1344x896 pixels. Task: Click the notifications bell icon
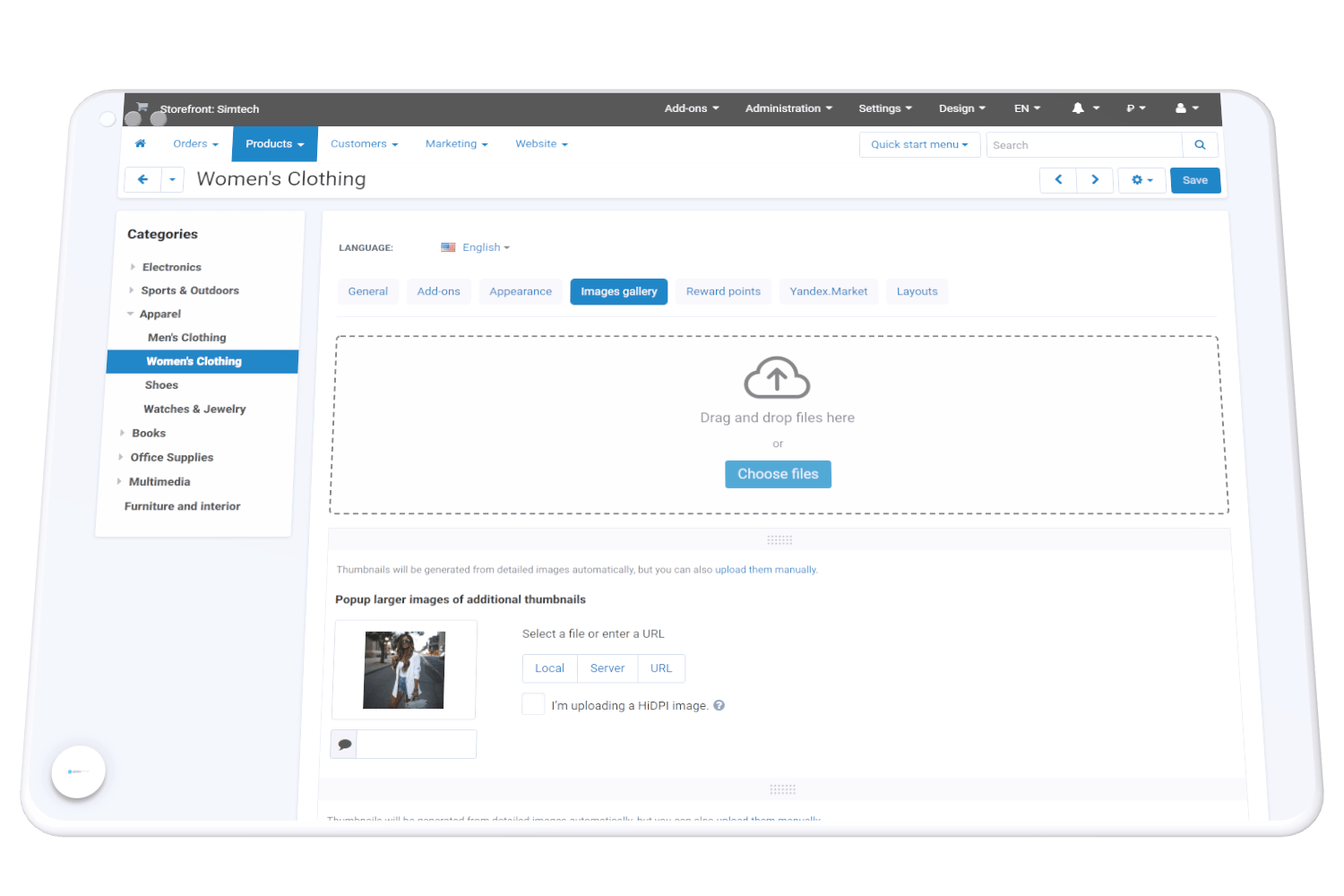click(1079, 108)
